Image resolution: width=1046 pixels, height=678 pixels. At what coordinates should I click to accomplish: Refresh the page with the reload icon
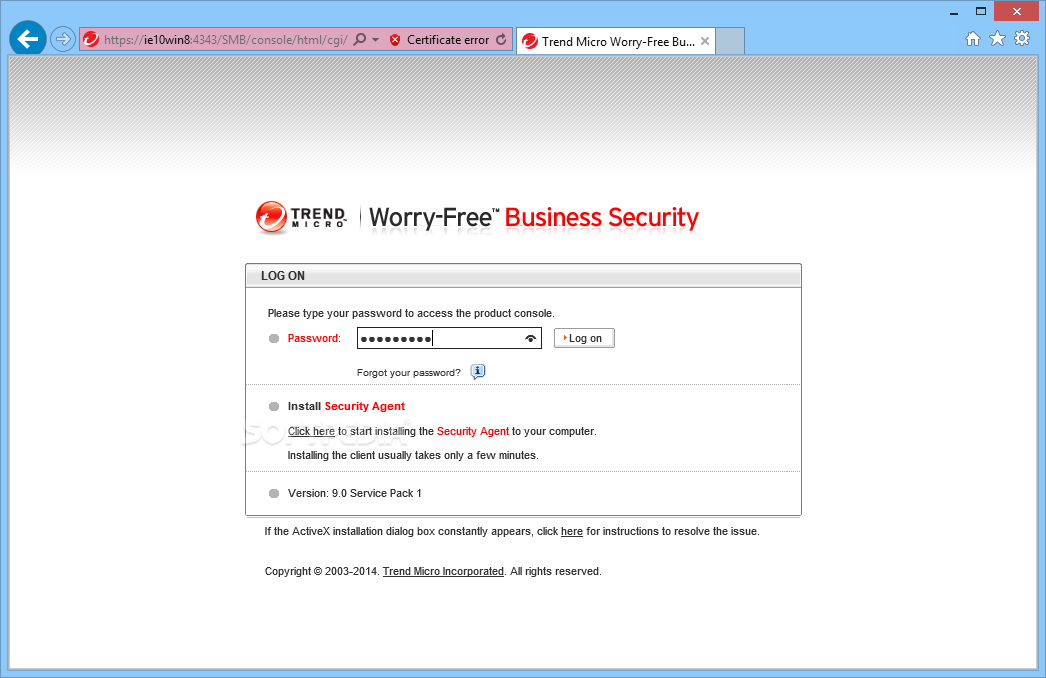[501, 40]
